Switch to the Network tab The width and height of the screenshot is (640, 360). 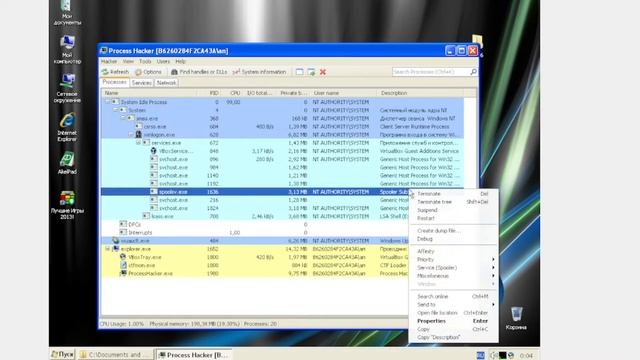[x=167, y=83]
